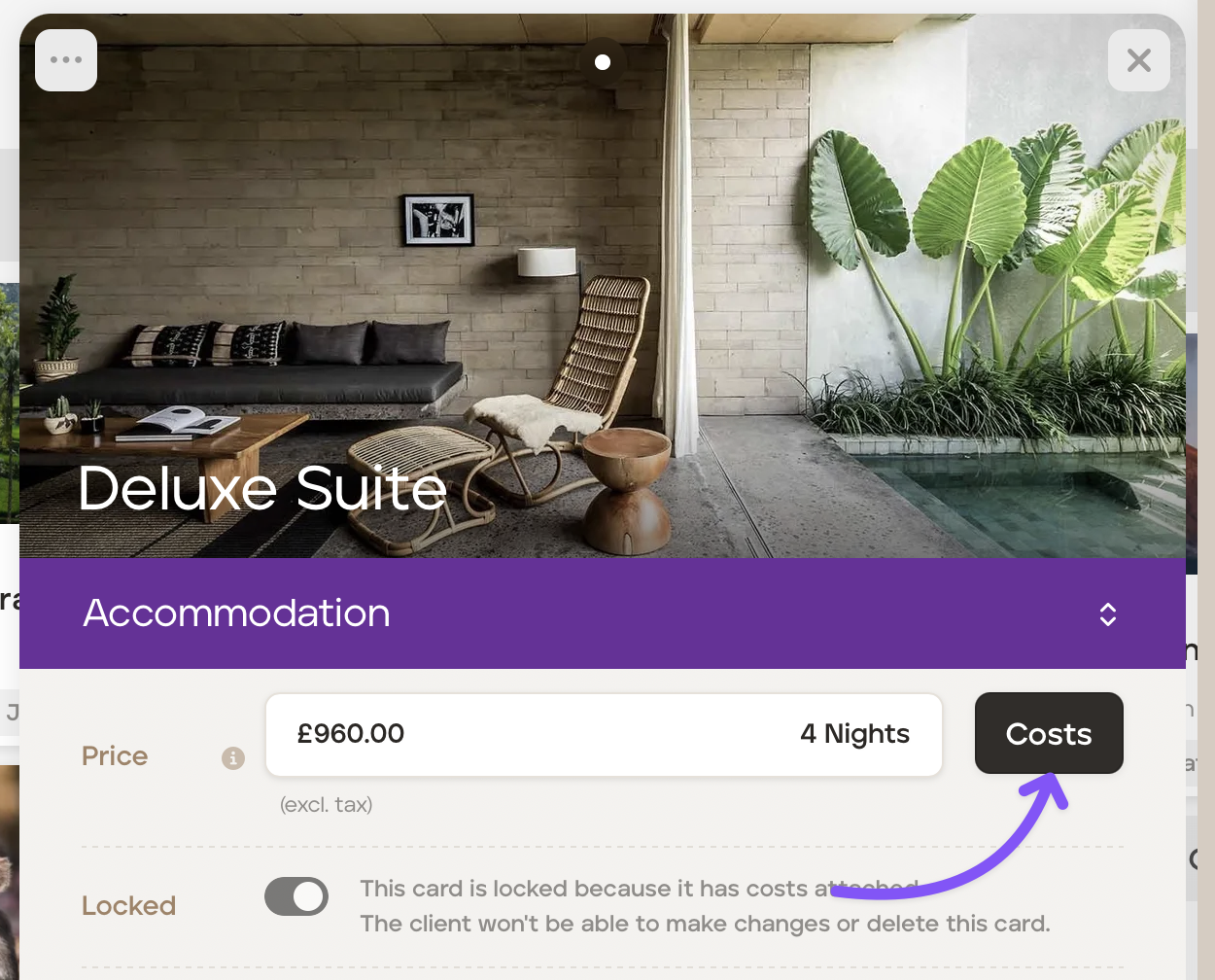Toggle the Locked switch off
1215x980 pixels.
[296, 896]
